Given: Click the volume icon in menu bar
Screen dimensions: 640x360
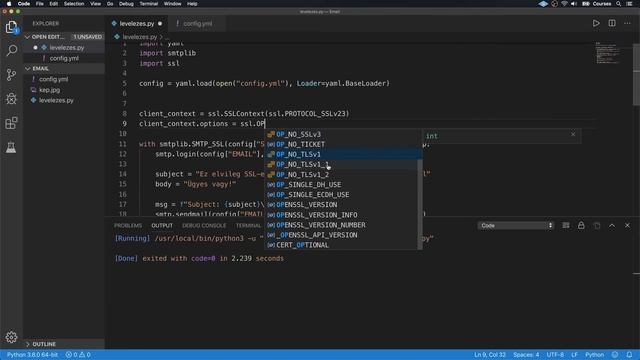Looking at the screenshot, I should 574,4.
